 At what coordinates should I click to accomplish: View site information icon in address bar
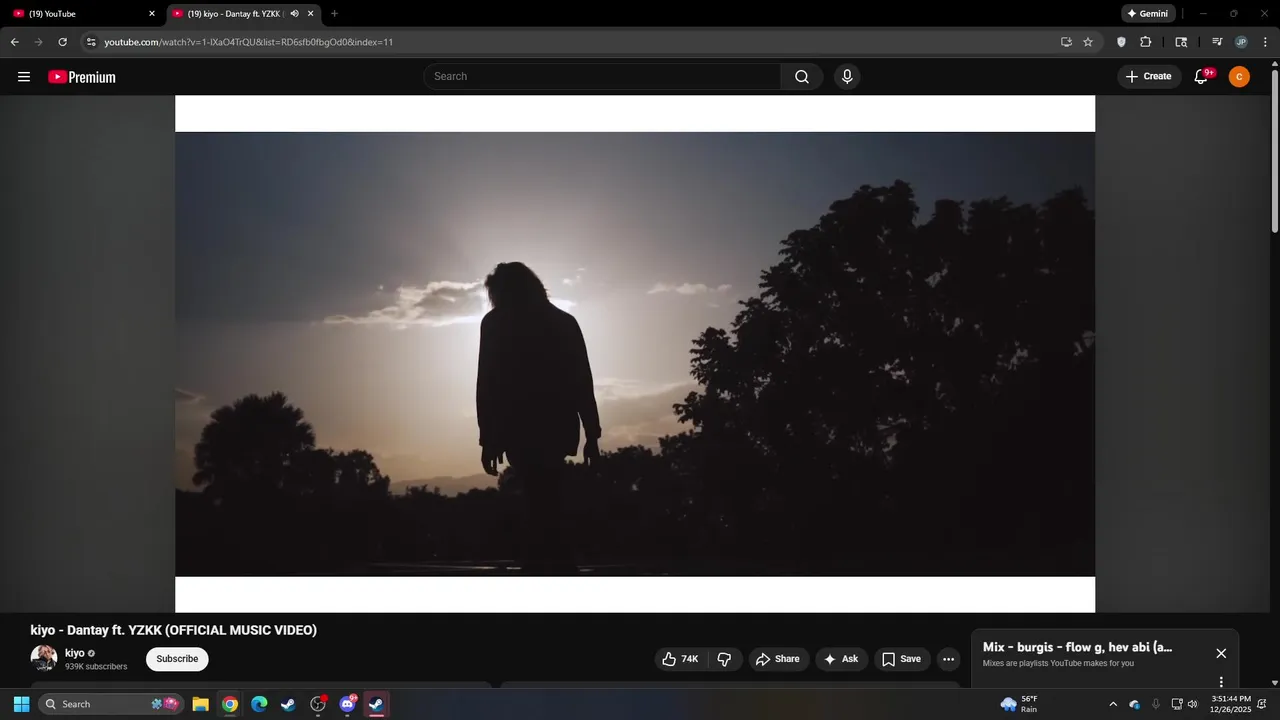point(91,42)
